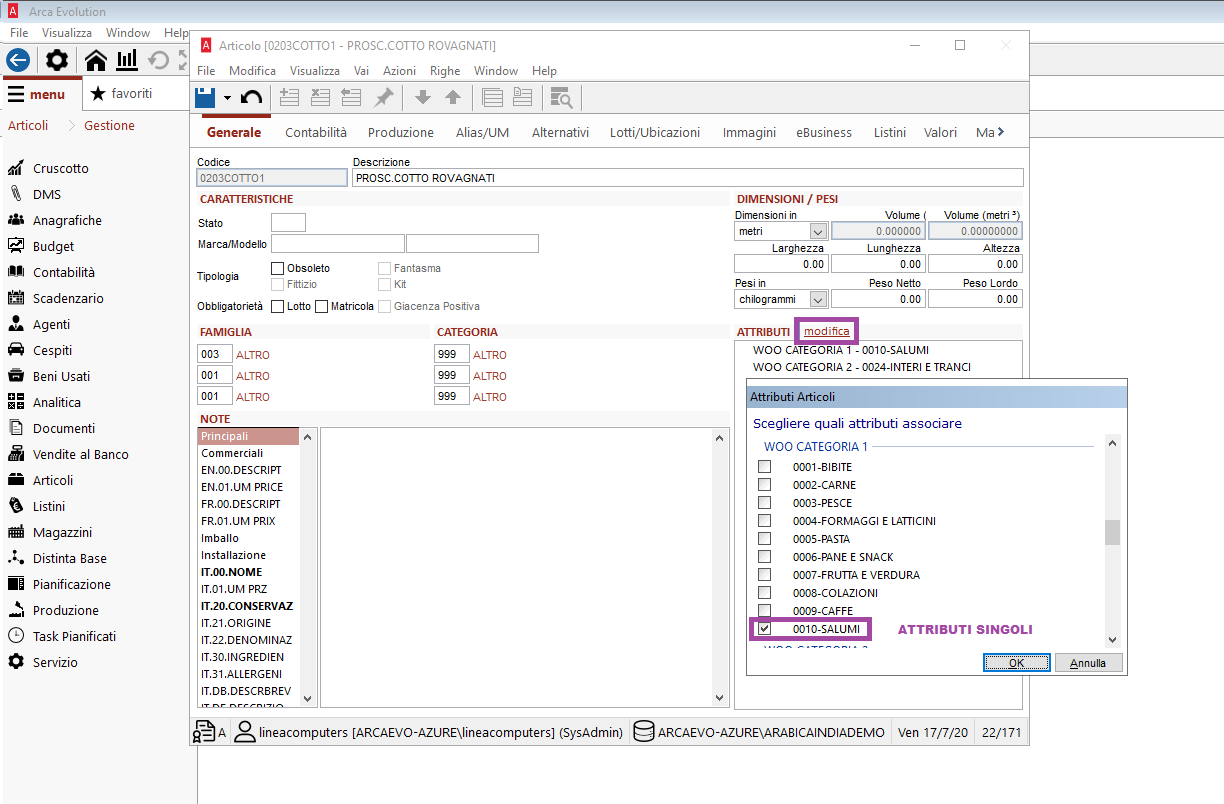Click the blue Save icon in toolbar

pos(206,97)
